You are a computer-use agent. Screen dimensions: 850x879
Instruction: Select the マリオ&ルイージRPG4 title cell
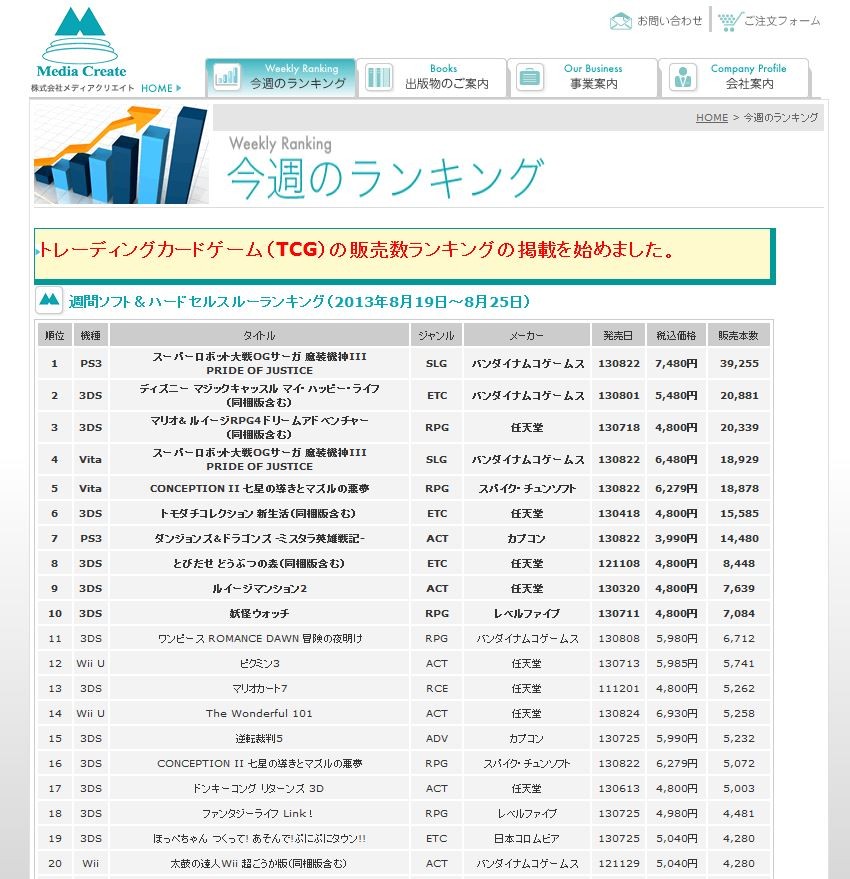click(x=259, y=427)
